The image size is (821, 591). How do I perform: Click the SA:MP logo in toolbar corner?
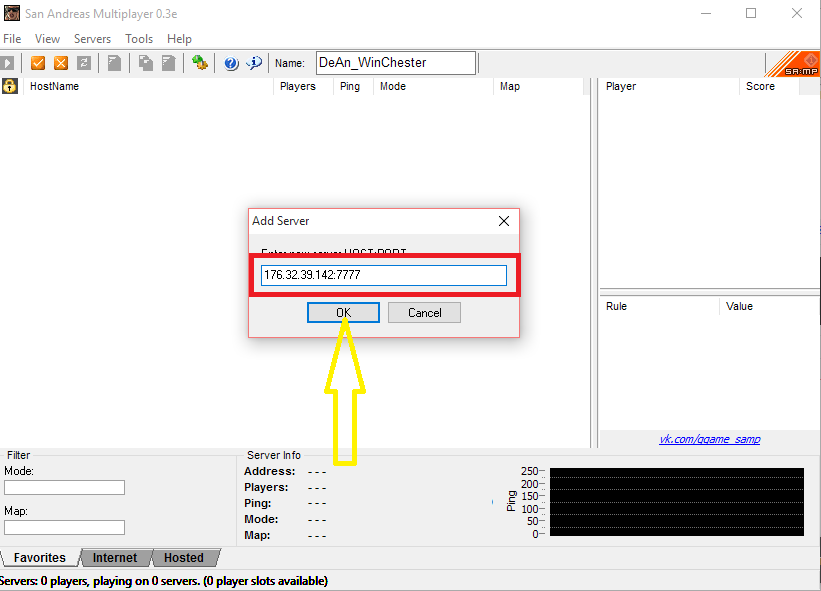tap(793, 64)
